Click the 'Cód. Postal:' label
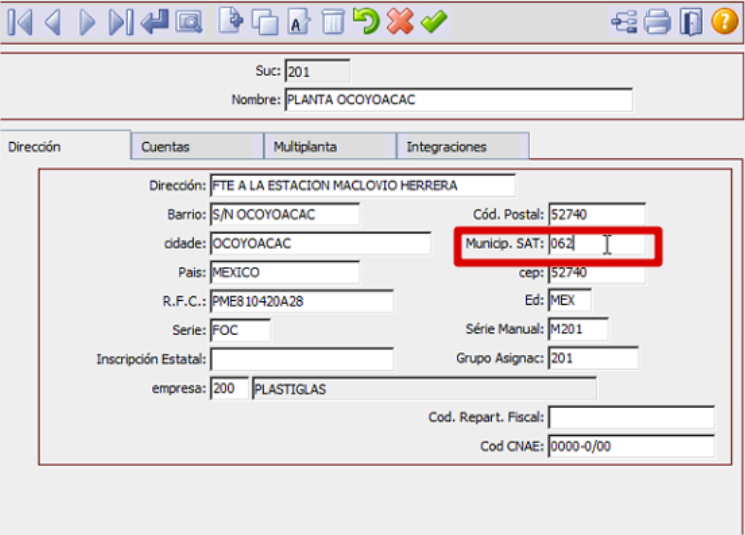745x535 pixels. 508,214
